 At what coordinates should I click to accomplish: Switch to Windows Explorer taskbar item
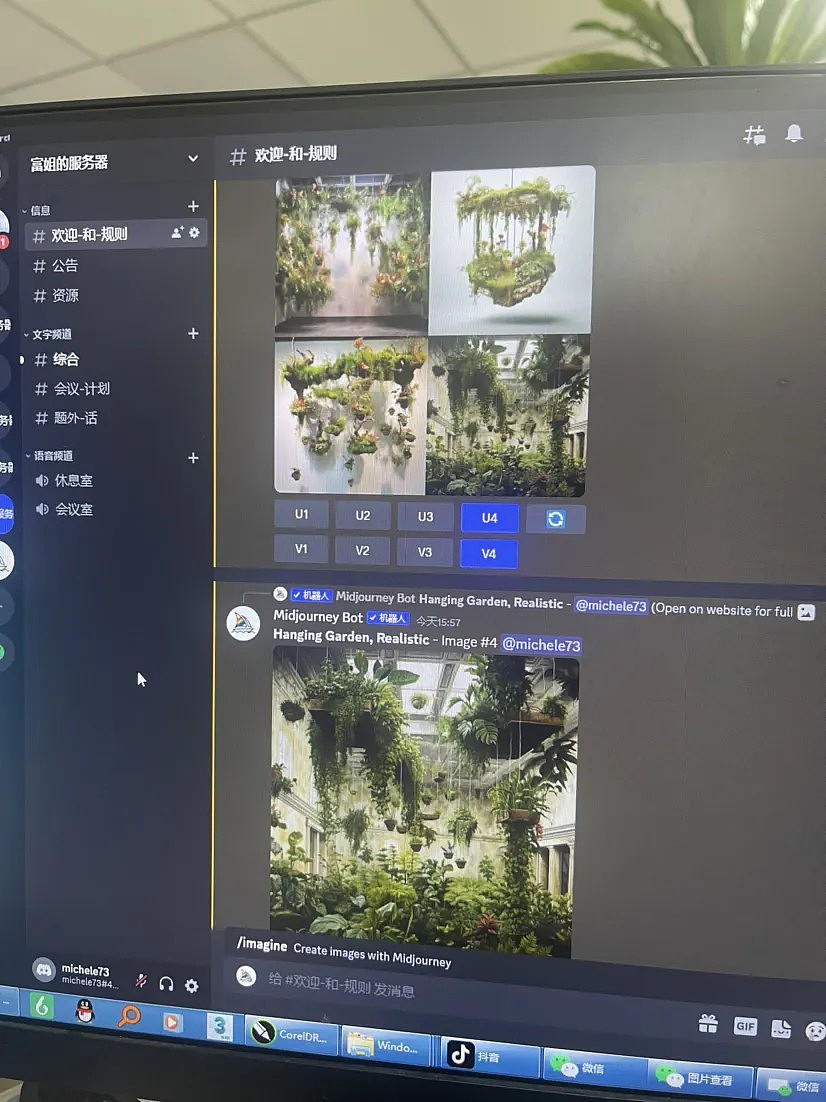coord(387,1045)
